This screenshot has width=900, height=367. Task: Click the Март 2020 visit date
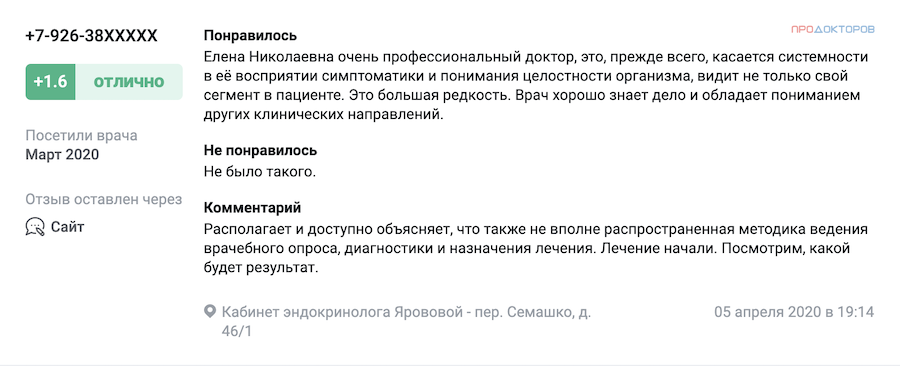pos(62,155)
